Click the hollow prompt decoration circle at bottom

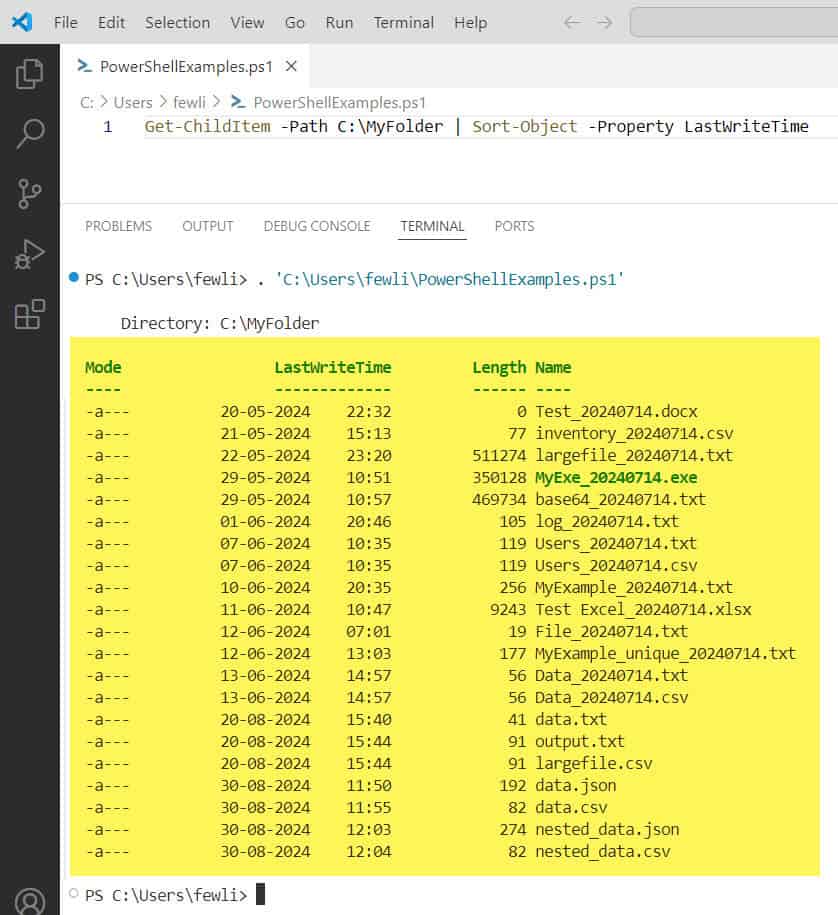pos(74,893)
